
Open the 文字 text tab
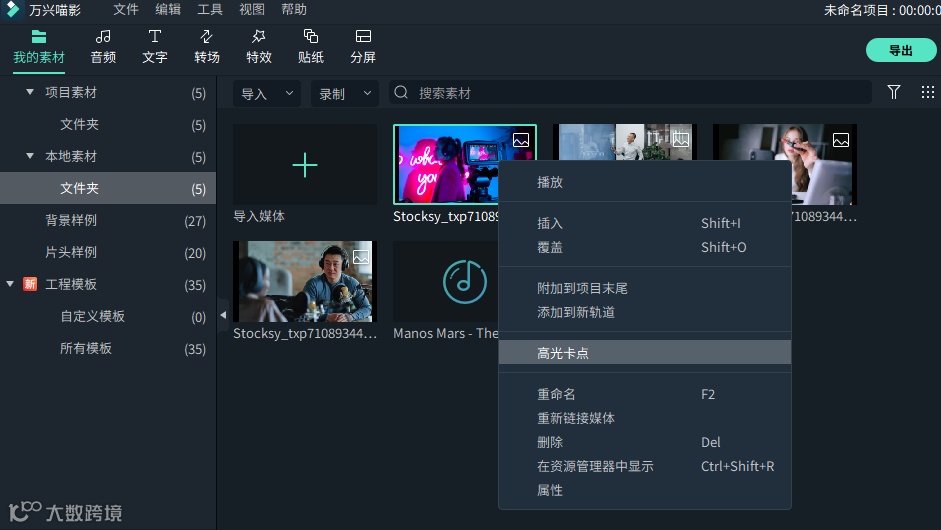click(155, 47)
